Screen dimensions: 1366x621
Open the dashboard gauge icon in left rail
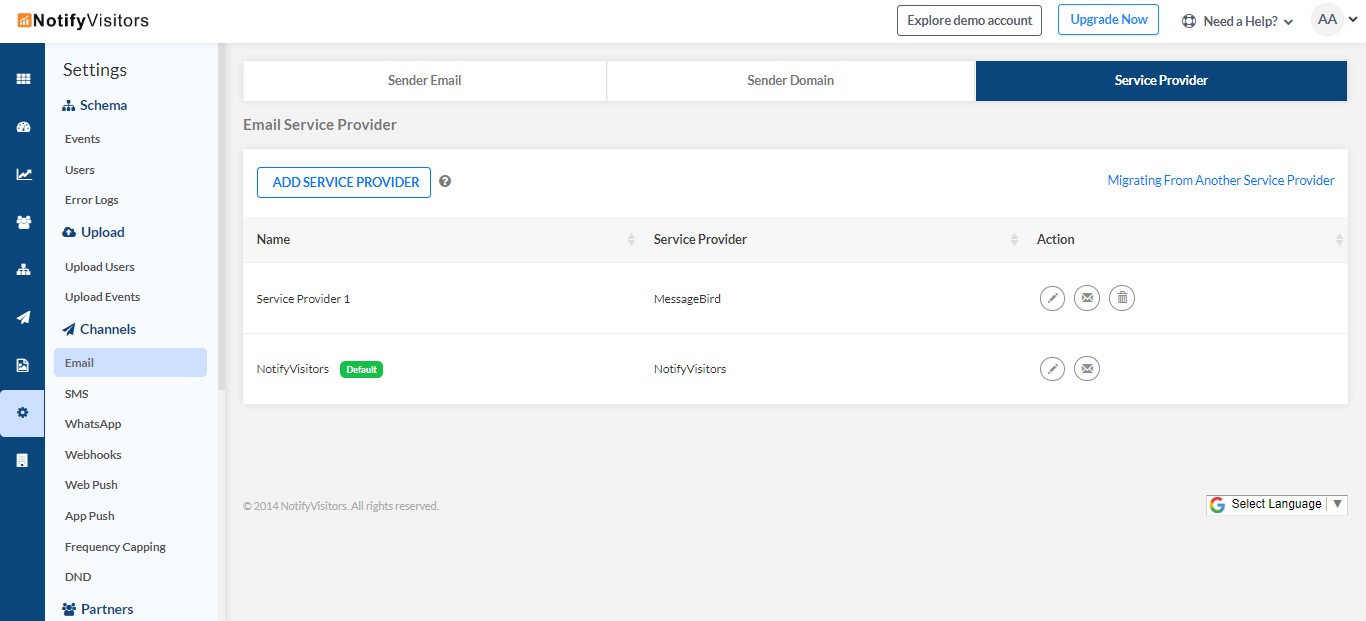click(x=22, y=127)
